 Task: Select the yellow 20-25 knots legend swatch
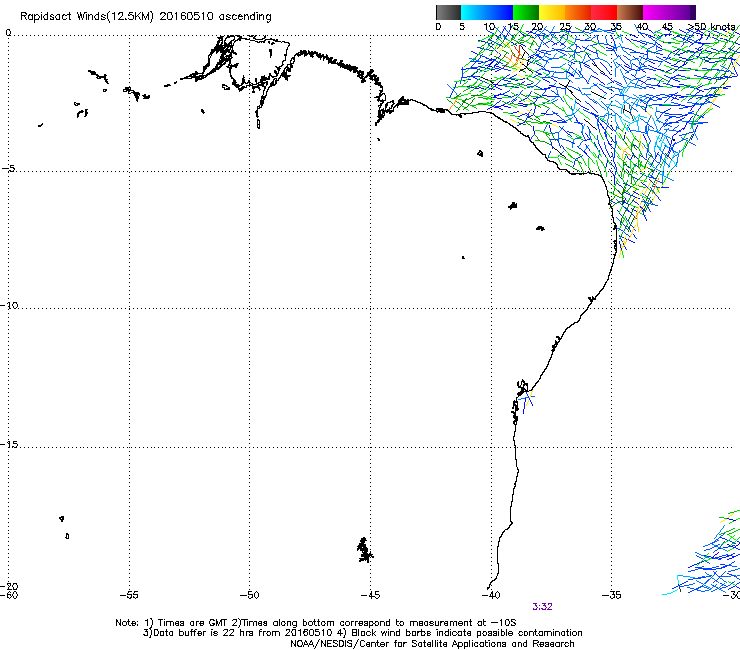click(552, 12)
